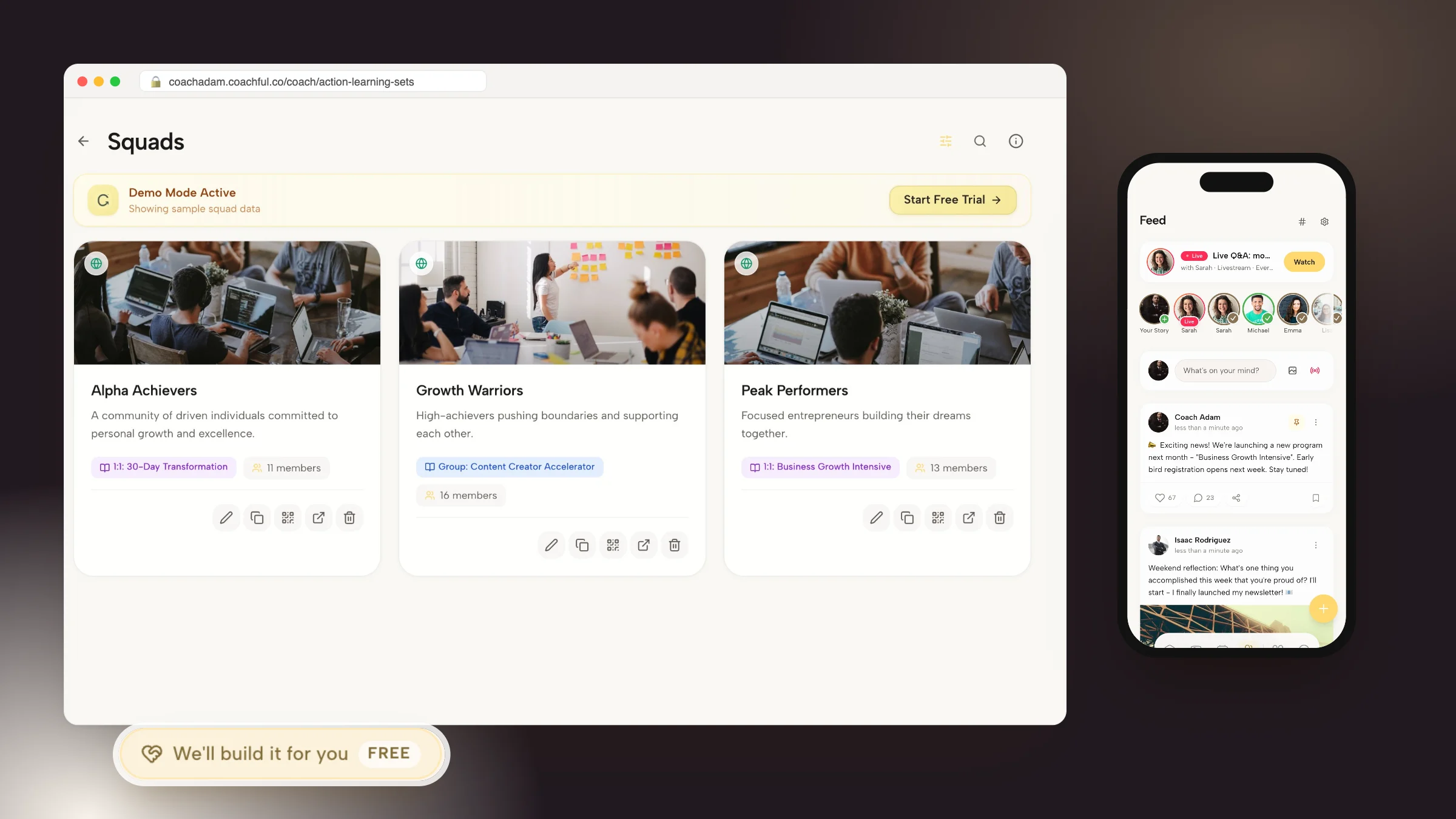Screen dimensions: 1456x819
Task: Click We'll build it for you FREE banner
Action: click(x=281, y=753)
